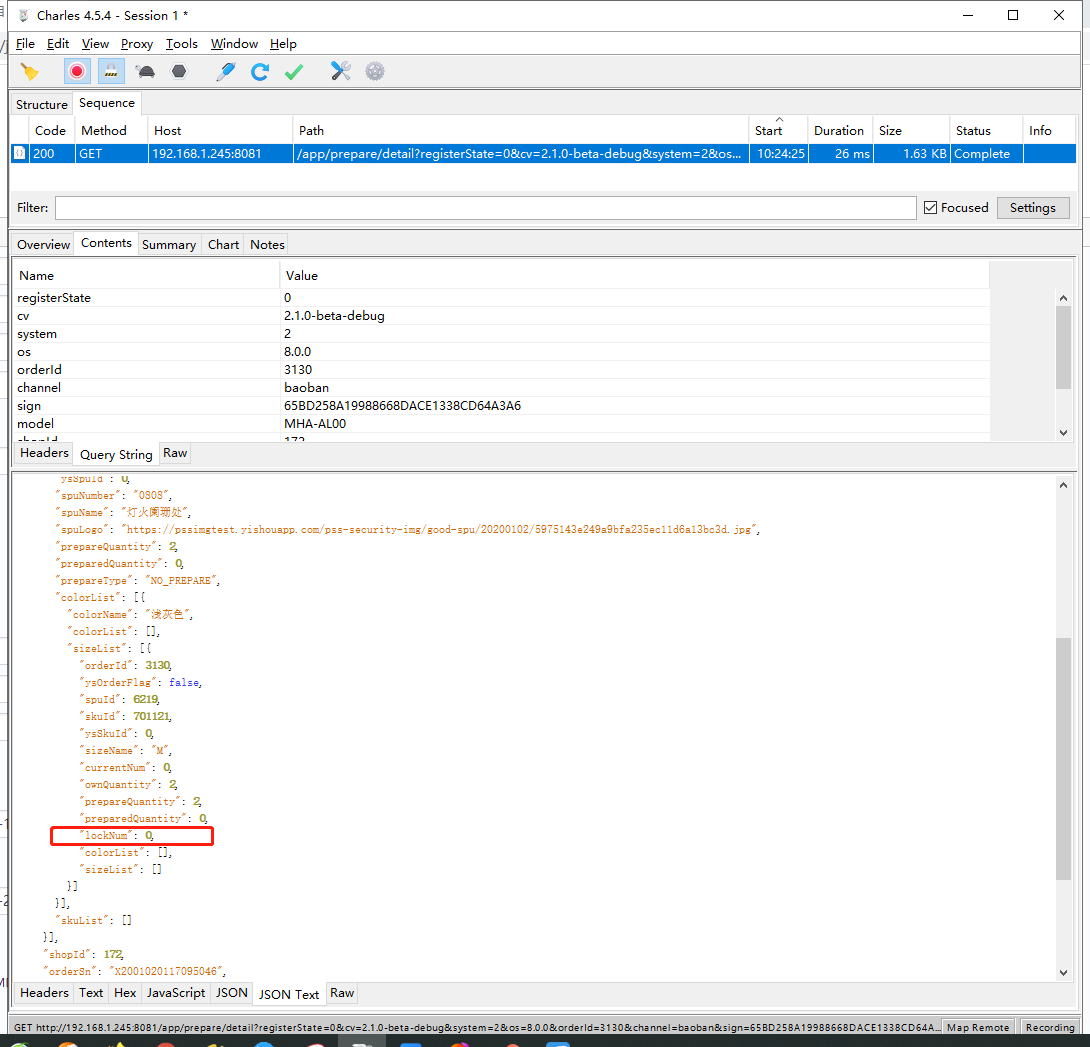Image resolution: width=1090 pixels, height=1047 pixels.
Task: Open response Headers tab at bottom
Action: click(x=44, y=993)
